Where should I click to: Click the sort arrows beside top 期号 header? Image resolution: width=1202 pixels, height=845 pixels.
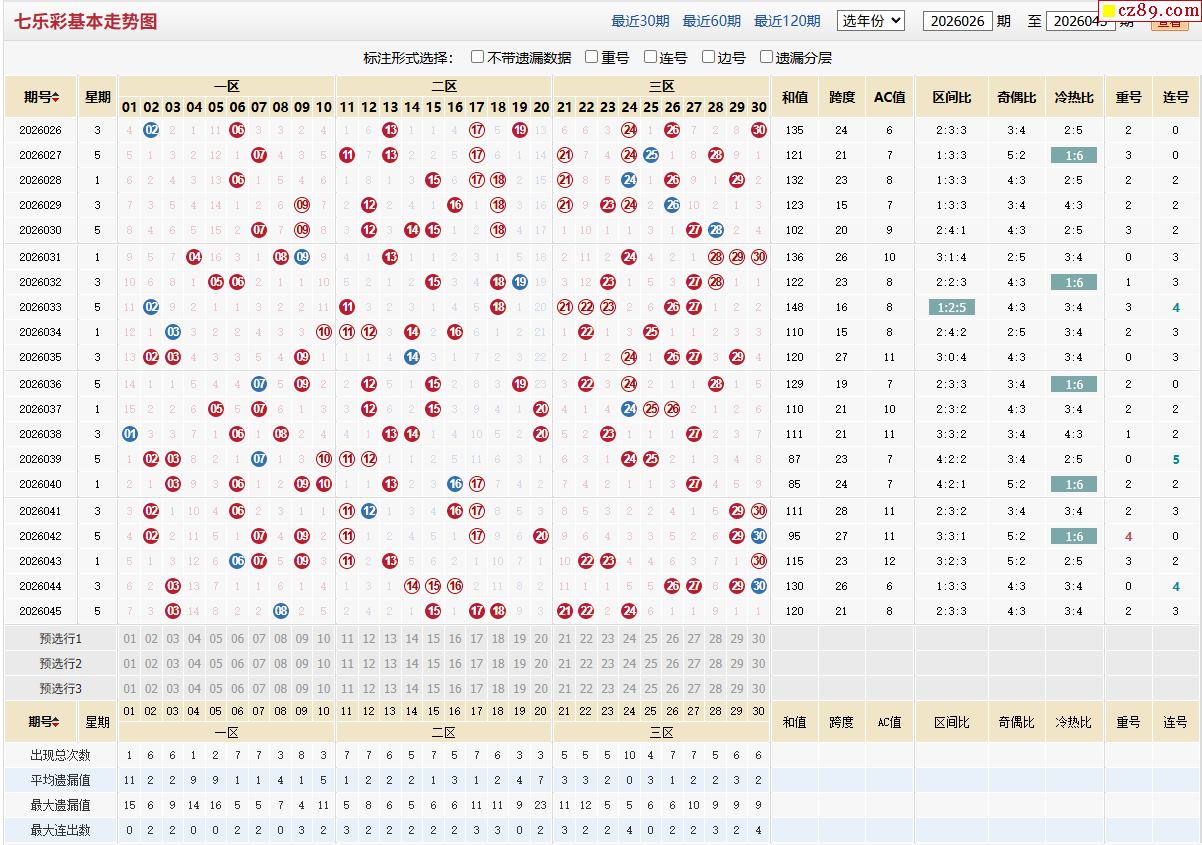[56, 97]
